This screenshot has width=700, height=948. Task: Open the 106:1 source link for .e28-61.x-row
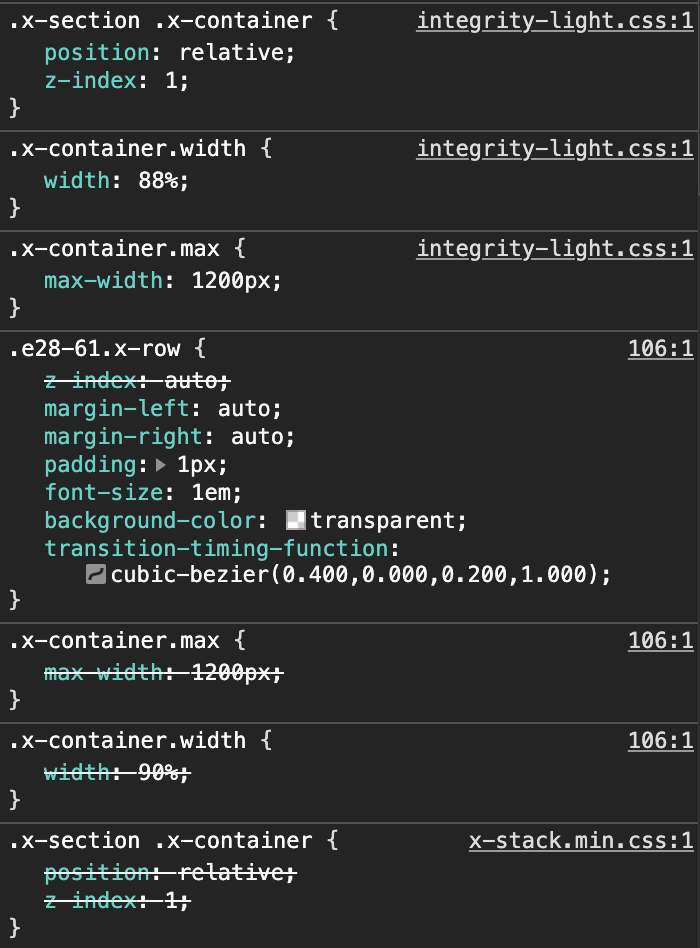(660, 349)
